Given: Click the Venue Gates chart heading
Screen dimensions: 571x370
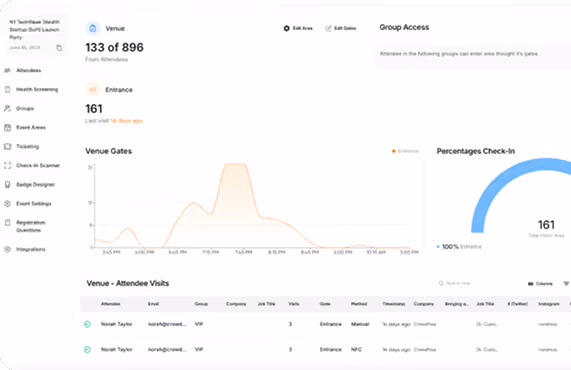Looking at the screenshot, I should click(109, 151).
